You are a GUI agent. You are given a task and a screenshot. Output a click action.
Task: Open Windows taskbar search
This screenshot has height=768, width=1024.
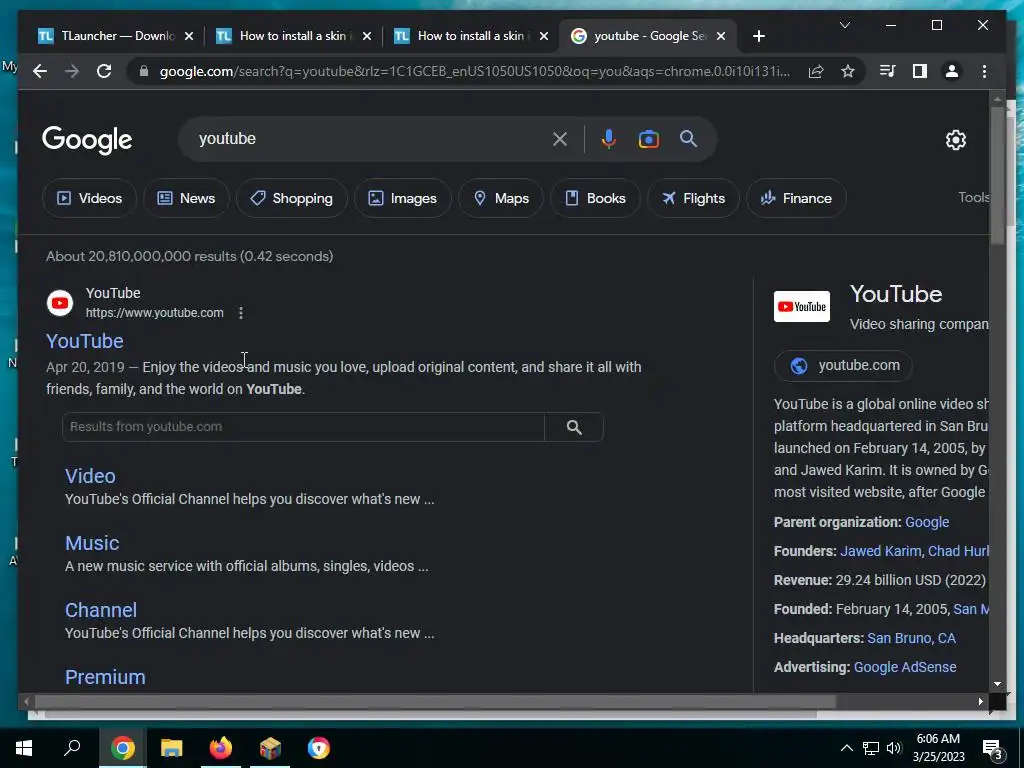72,748
